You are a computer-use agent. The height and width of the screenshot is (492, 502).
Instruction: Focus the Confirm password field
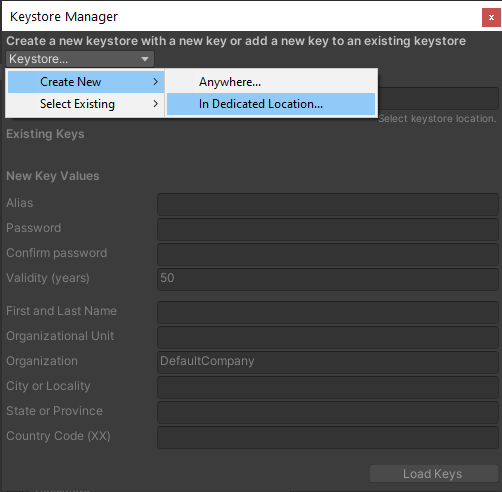point(328,254)
